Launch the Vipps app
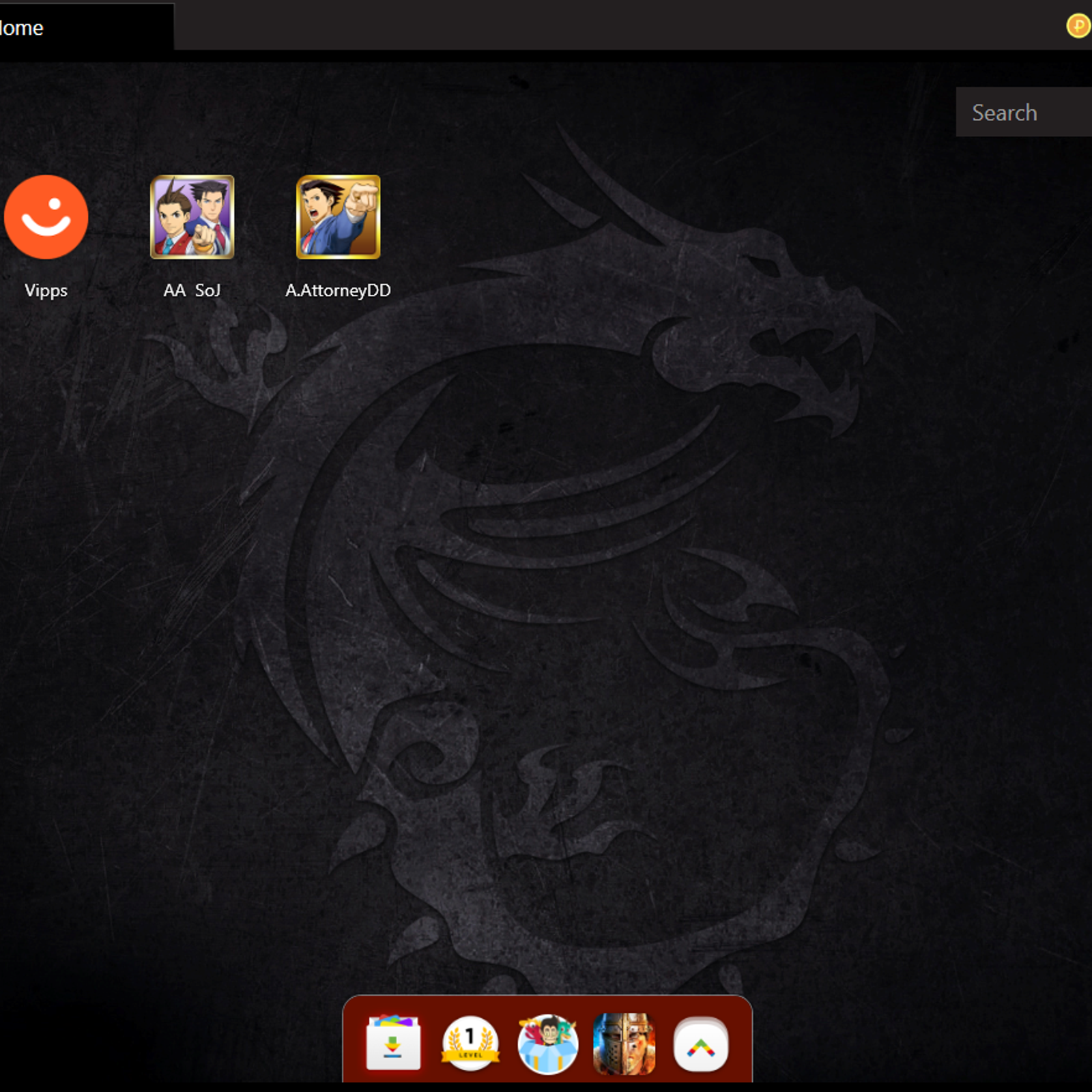The image size is (1092, 1092). 46,217
